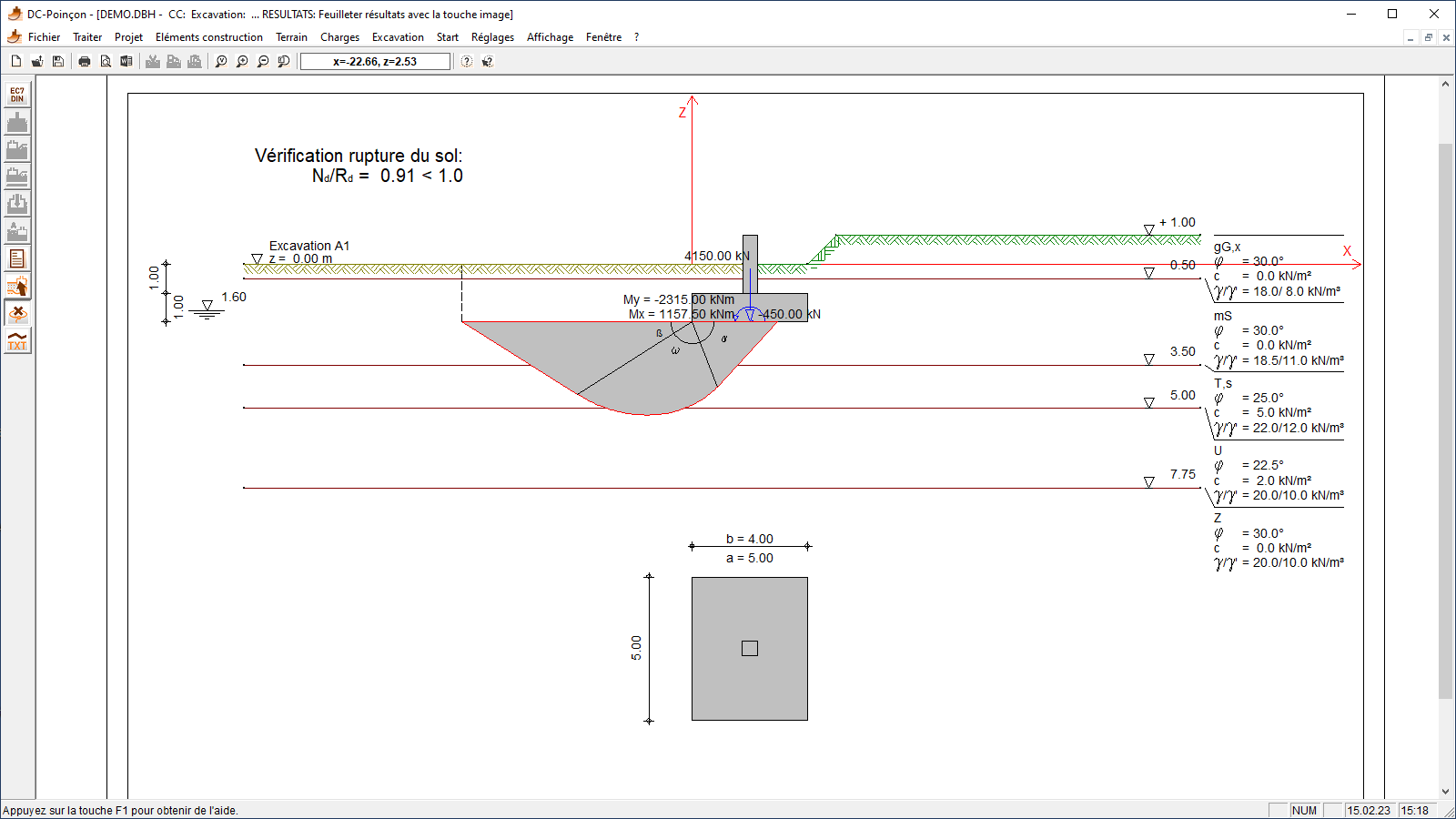
Task: Click the 15.02.23 date in status bar
Action: pyautogui.click(x=1369, y=810)
